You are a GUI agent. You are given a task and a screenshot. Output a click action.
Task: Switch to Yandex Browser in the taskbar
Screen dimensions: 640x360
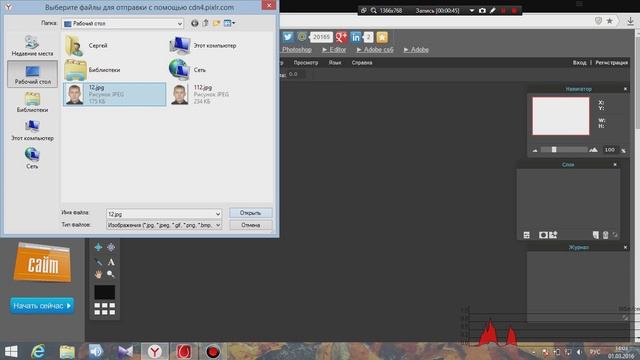(x=155, y=351)
